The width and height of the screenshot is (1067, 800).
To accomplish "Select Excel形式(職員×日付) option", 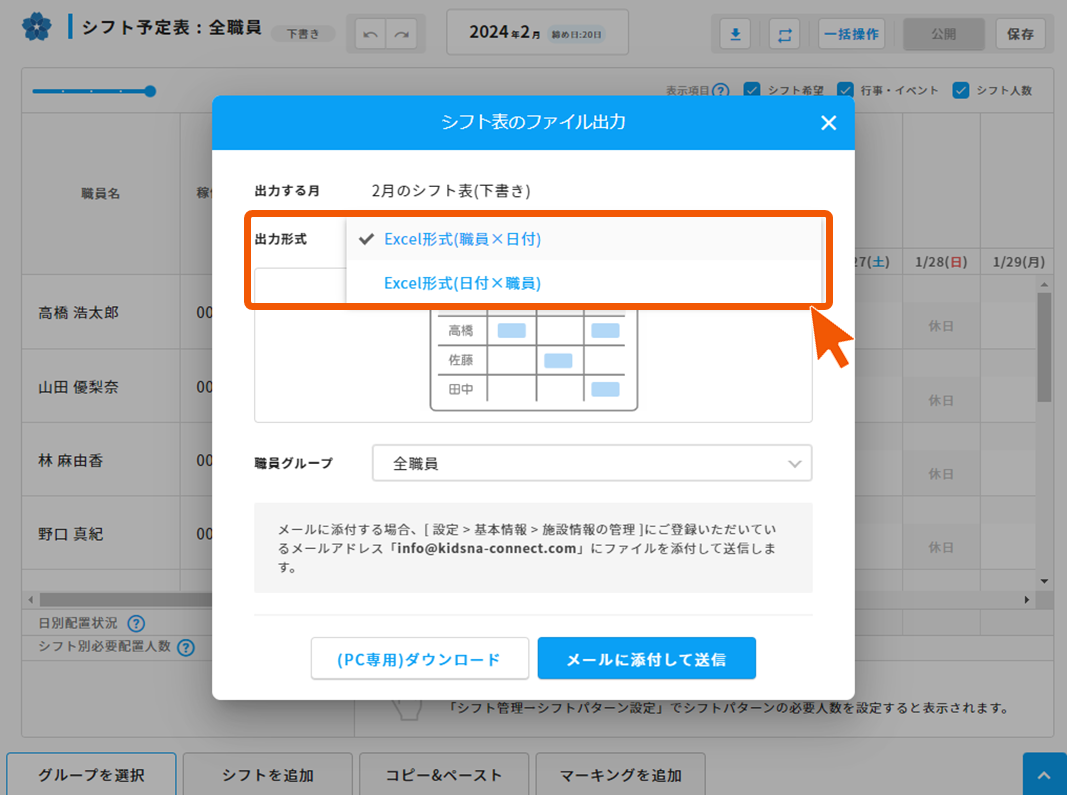I will (x=462, y=239).
